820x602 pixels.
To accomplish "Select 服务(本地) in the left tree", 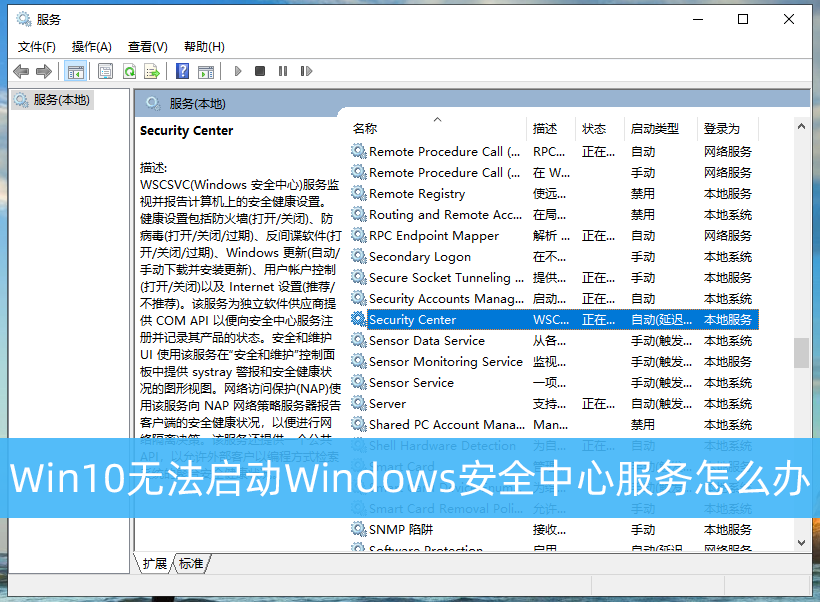I will 60,100.
